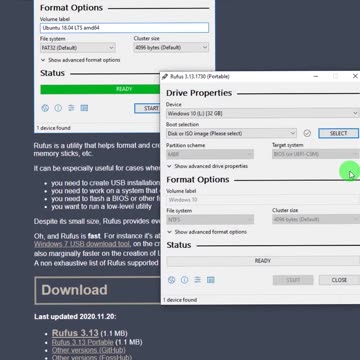Click the READY status bar in Rufus window
The image size is (360, 360).
pyautogui.click(x=263, y=261)
